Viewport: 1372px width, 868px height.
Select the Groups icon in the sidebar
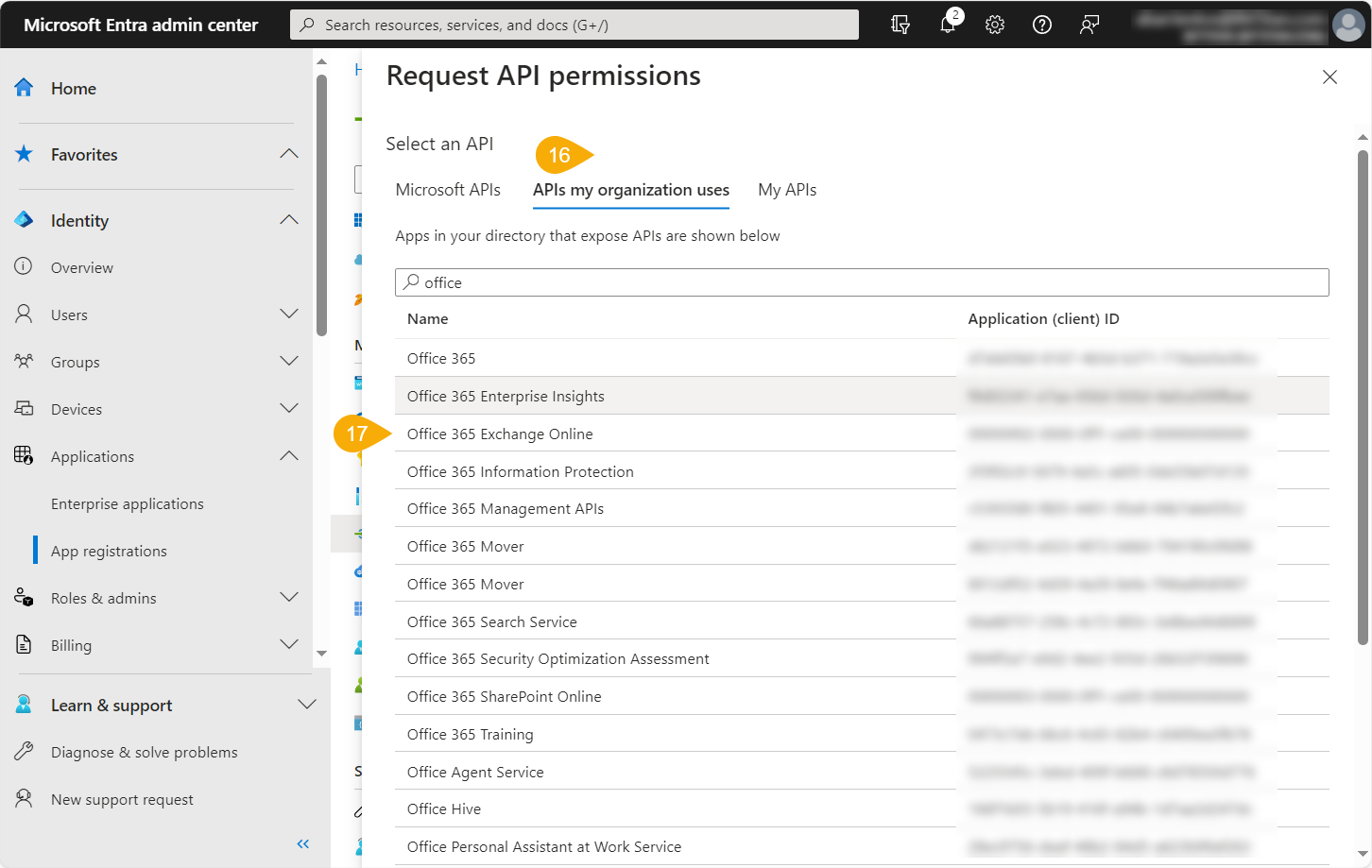[25, 361]
